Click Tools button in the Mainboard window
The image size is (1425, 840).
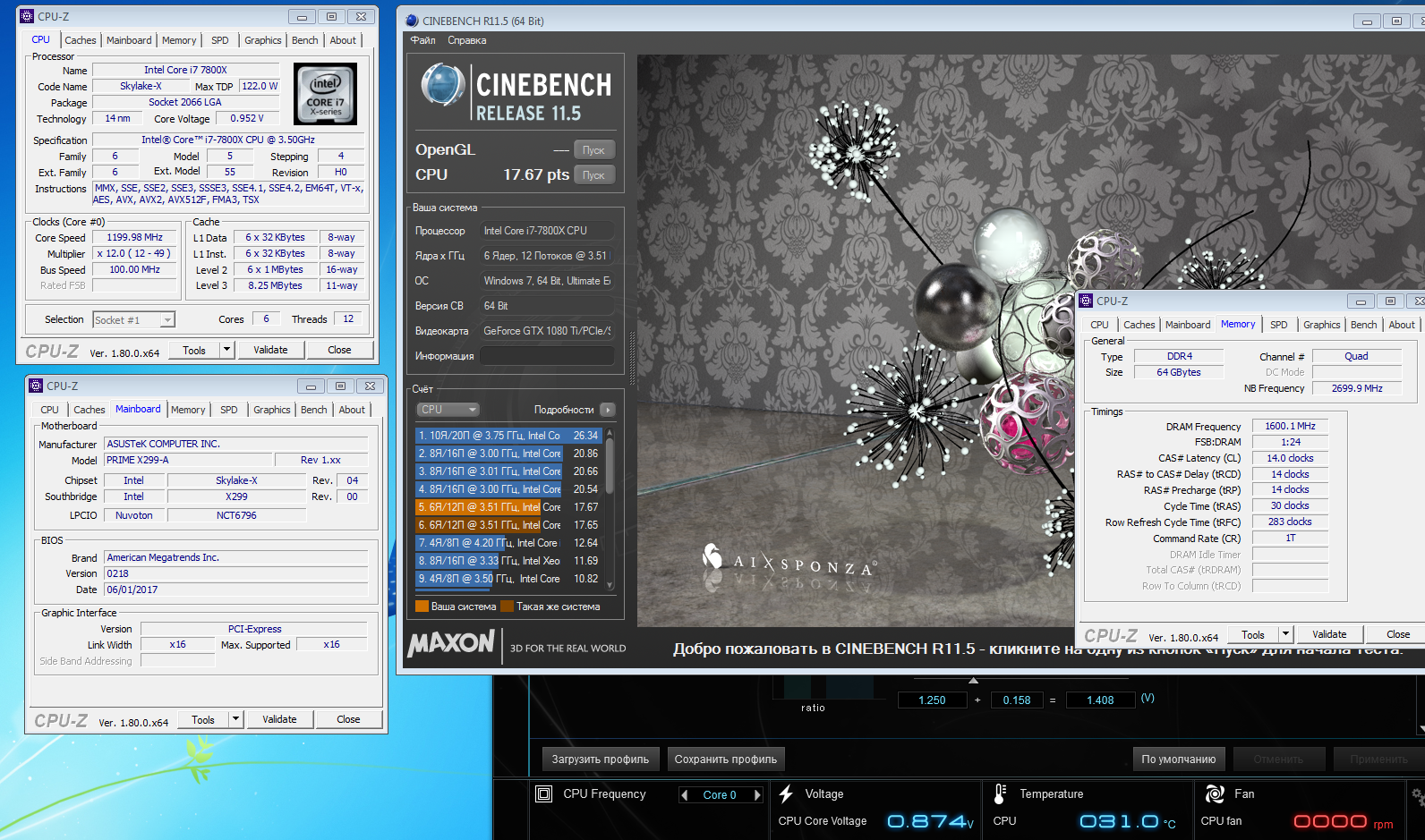tap(203, 719)
